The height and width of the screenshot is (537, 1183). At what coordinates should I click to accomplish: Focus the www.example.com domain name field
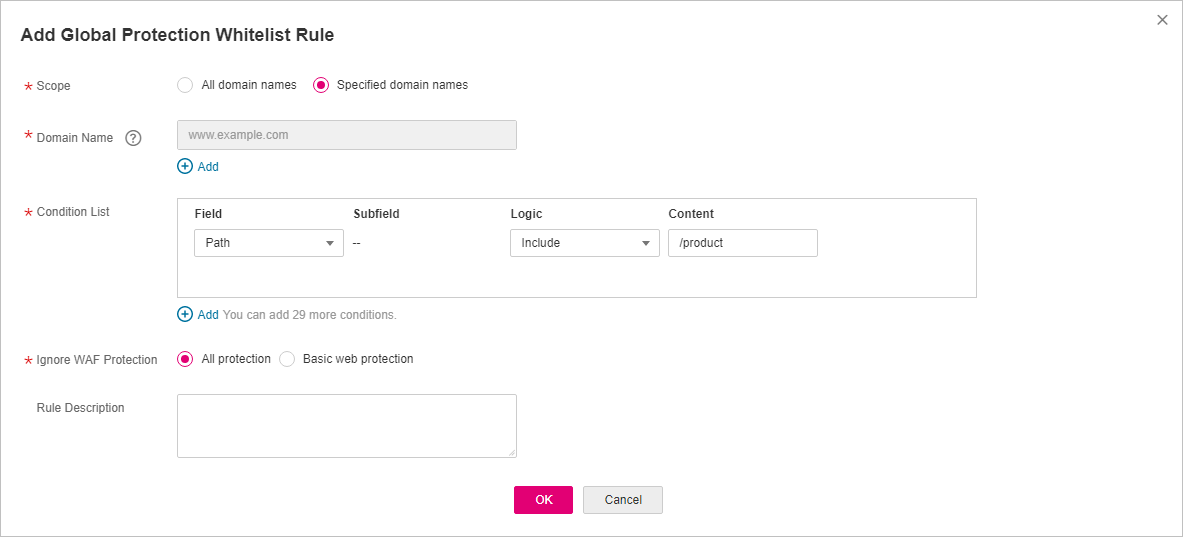[346, 135]
